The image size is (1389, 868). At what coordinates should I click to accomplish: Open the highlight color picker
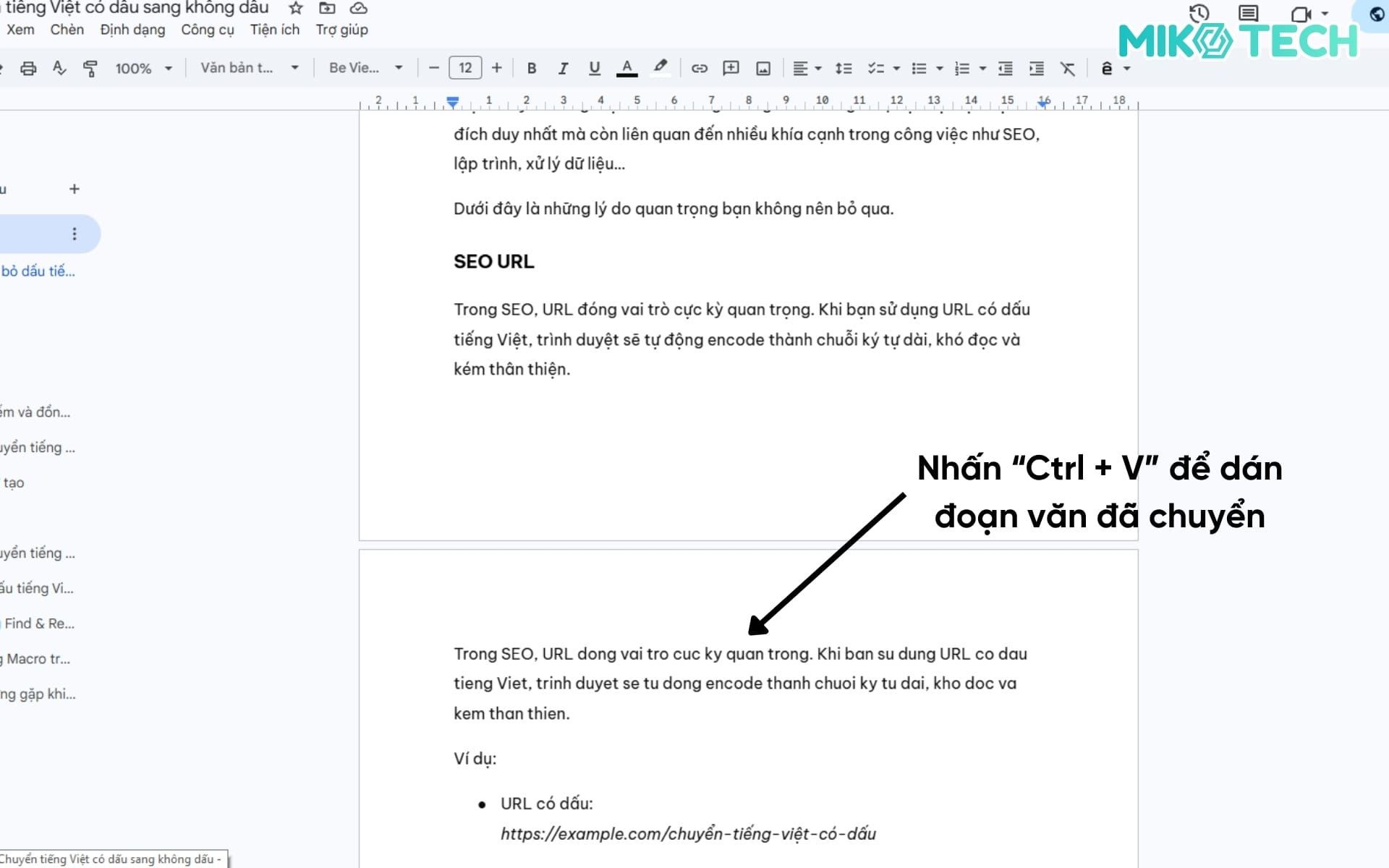pyautogui.click(x=660, y=68)
